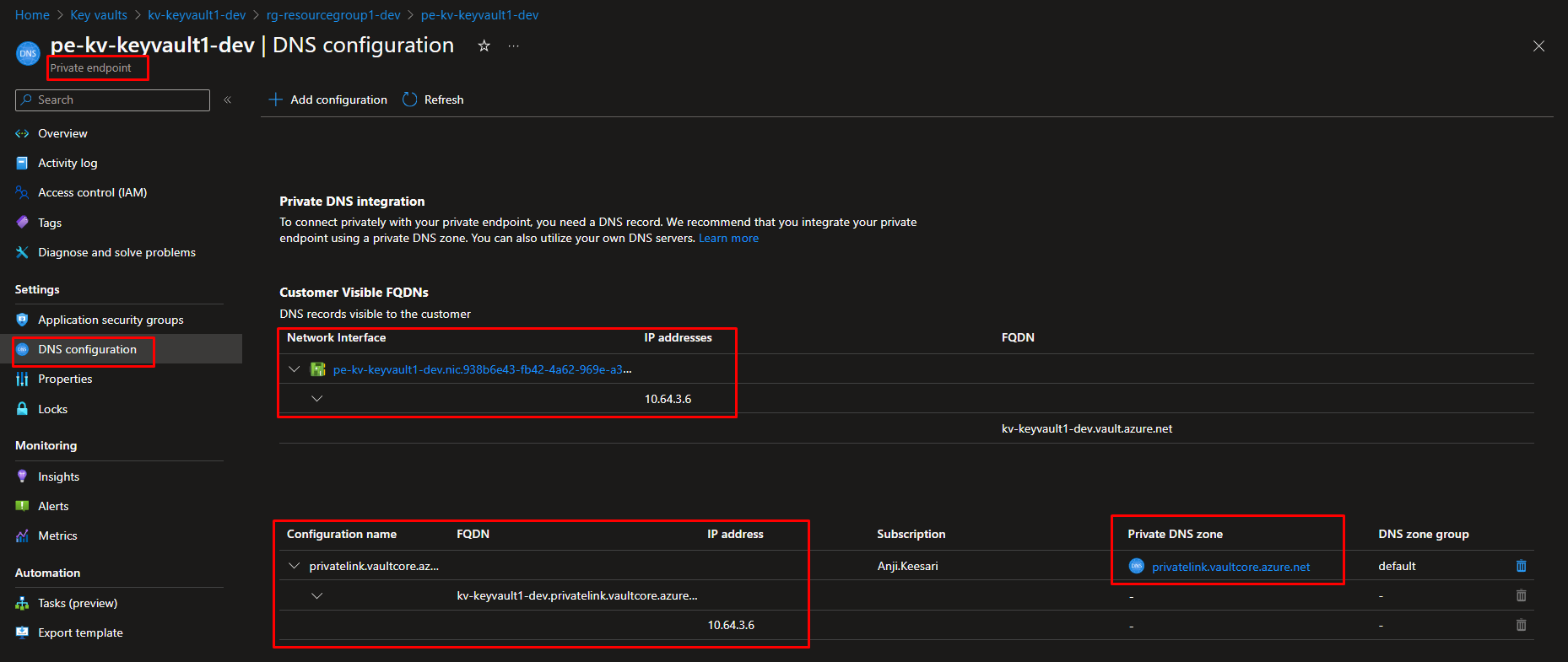1568x662 pixels.
Task: Click the kv-keyvault1-dev.vault.azure.net FQDN text
Action: coord(1087,428)
